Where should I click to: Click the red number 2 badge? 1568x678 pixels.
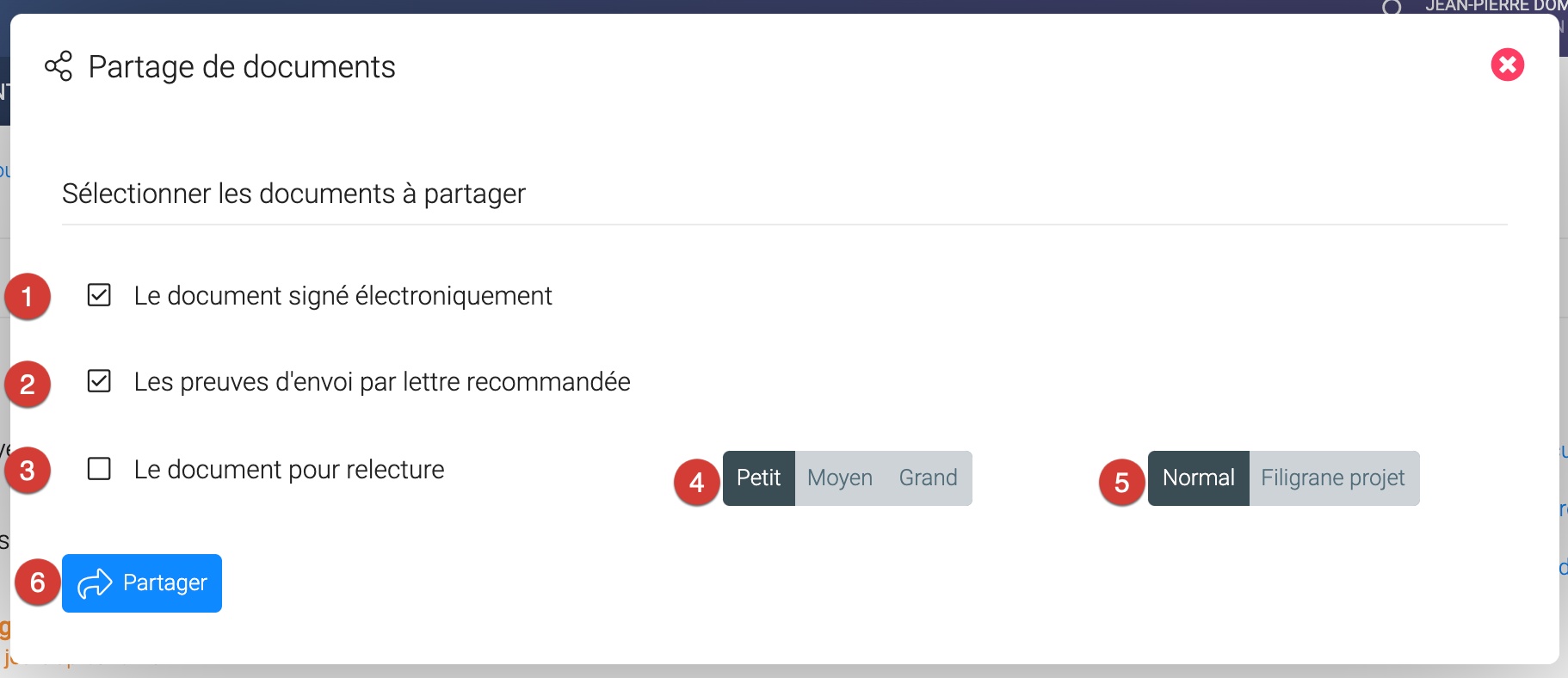28,384
